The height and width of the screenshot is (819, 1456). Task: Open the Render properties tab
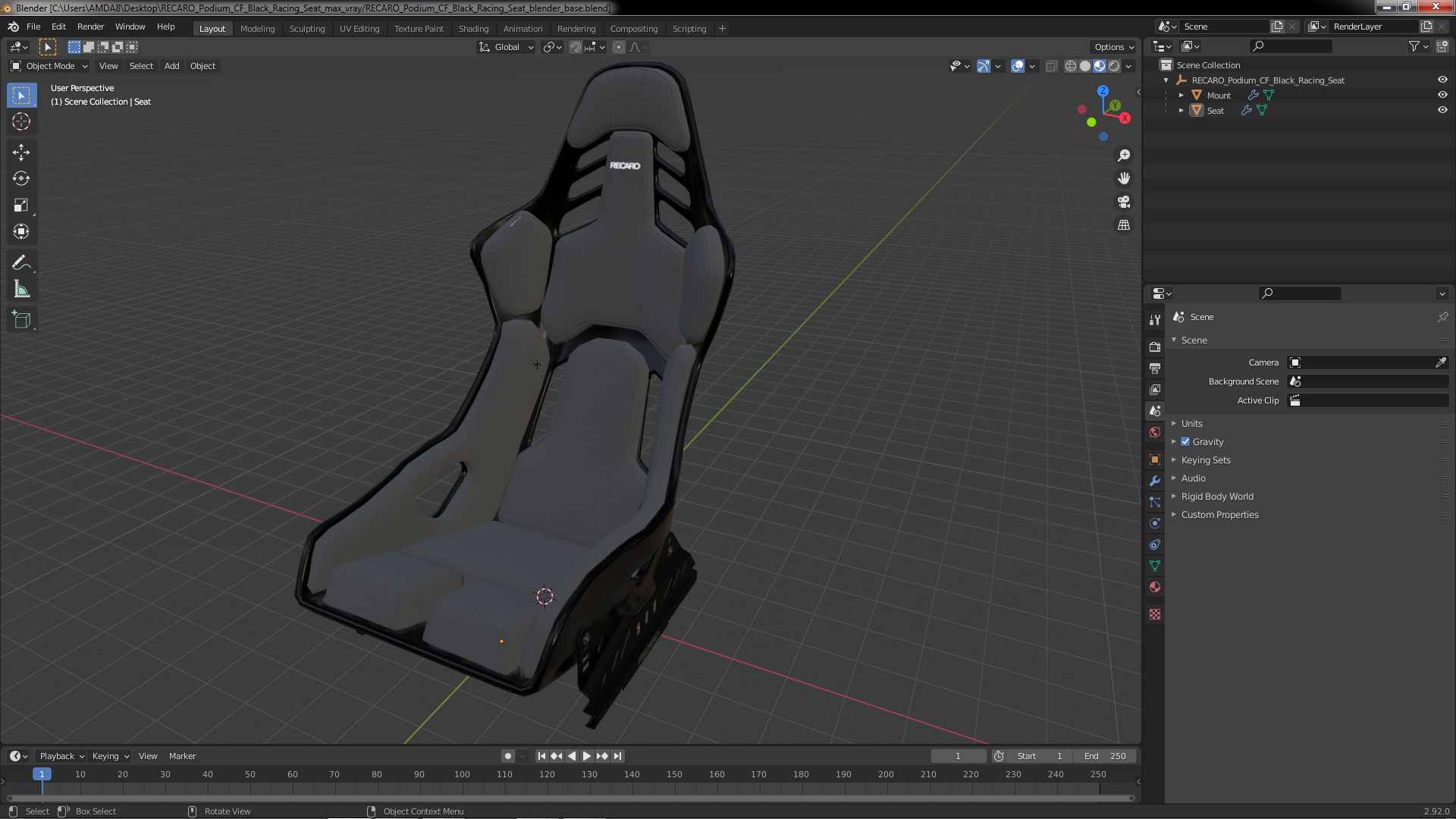pyautogui.click(x=1155, y=347)
